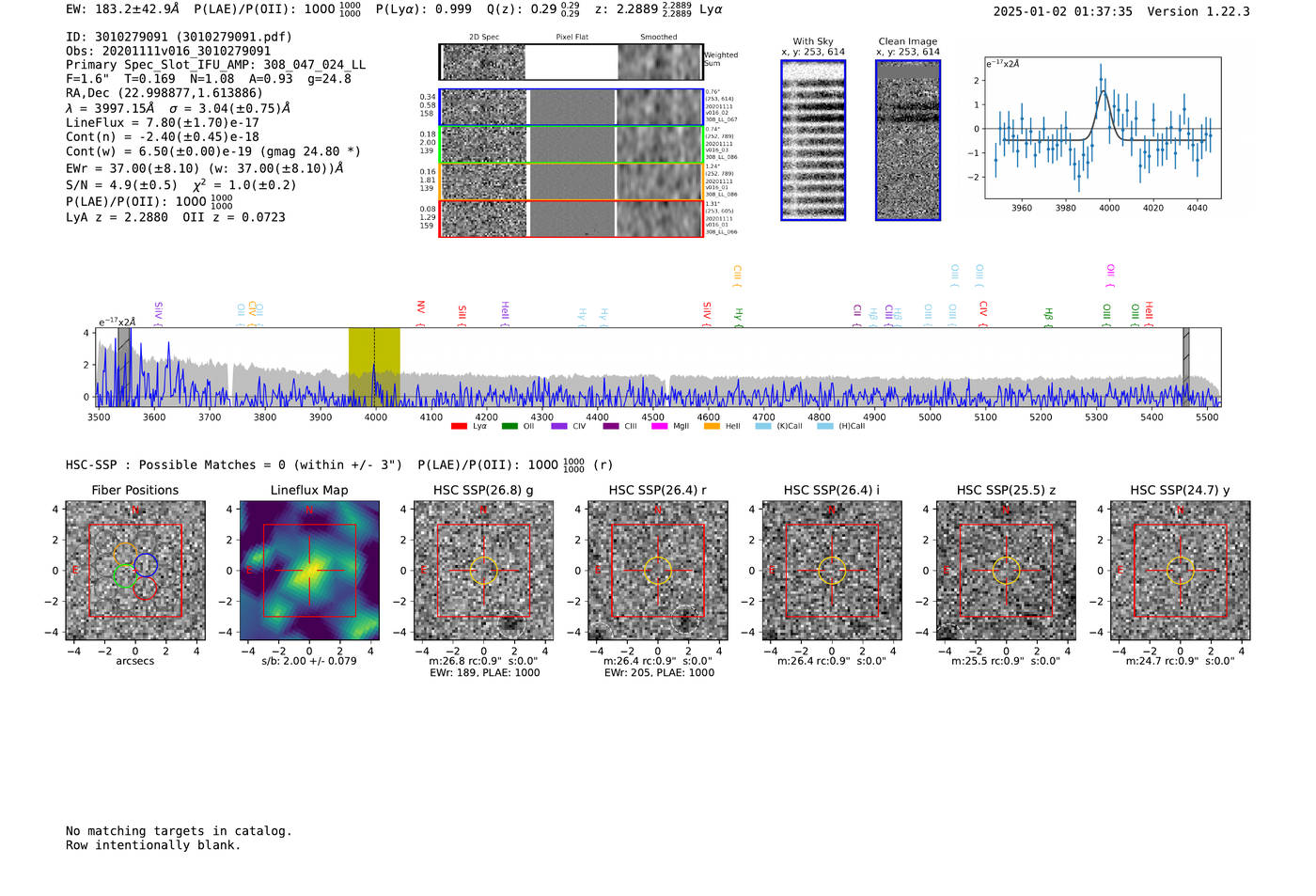Image resolution: width=1316 pixels, height=896 pixels.
Task: Select the HSC SSP(24.7) y cutout
Action: [1181, 571]
